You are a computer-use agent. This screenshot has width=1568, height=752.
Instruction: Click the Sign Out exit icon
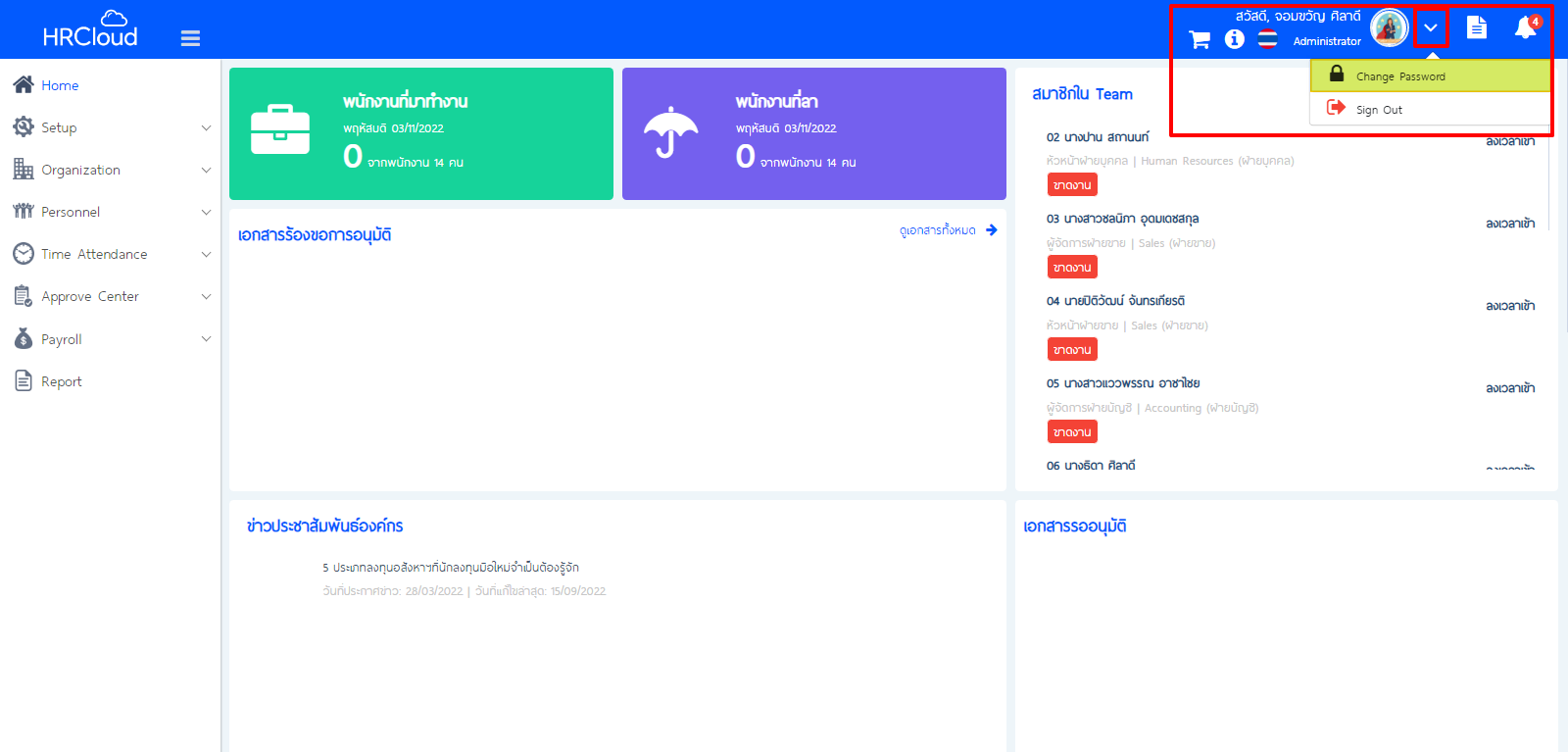coord(1336,107)
